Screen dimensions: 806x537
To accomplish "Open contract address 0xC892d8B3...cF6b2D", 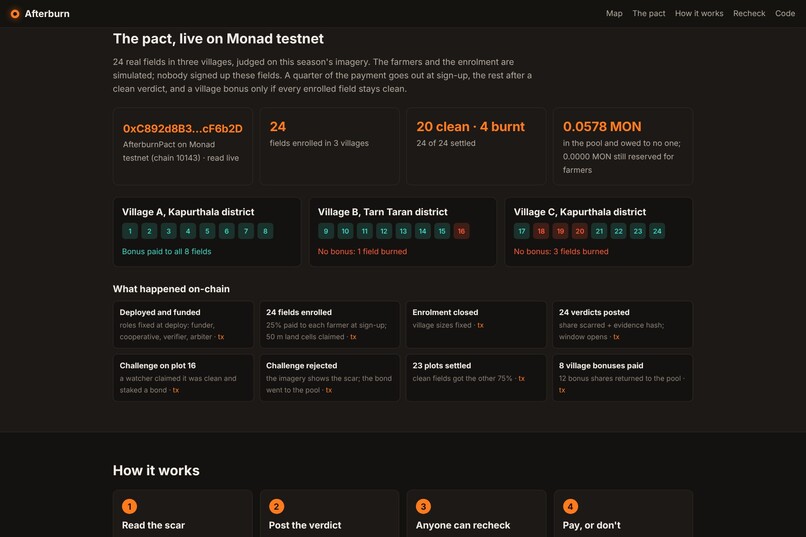I will click(182, 128).
